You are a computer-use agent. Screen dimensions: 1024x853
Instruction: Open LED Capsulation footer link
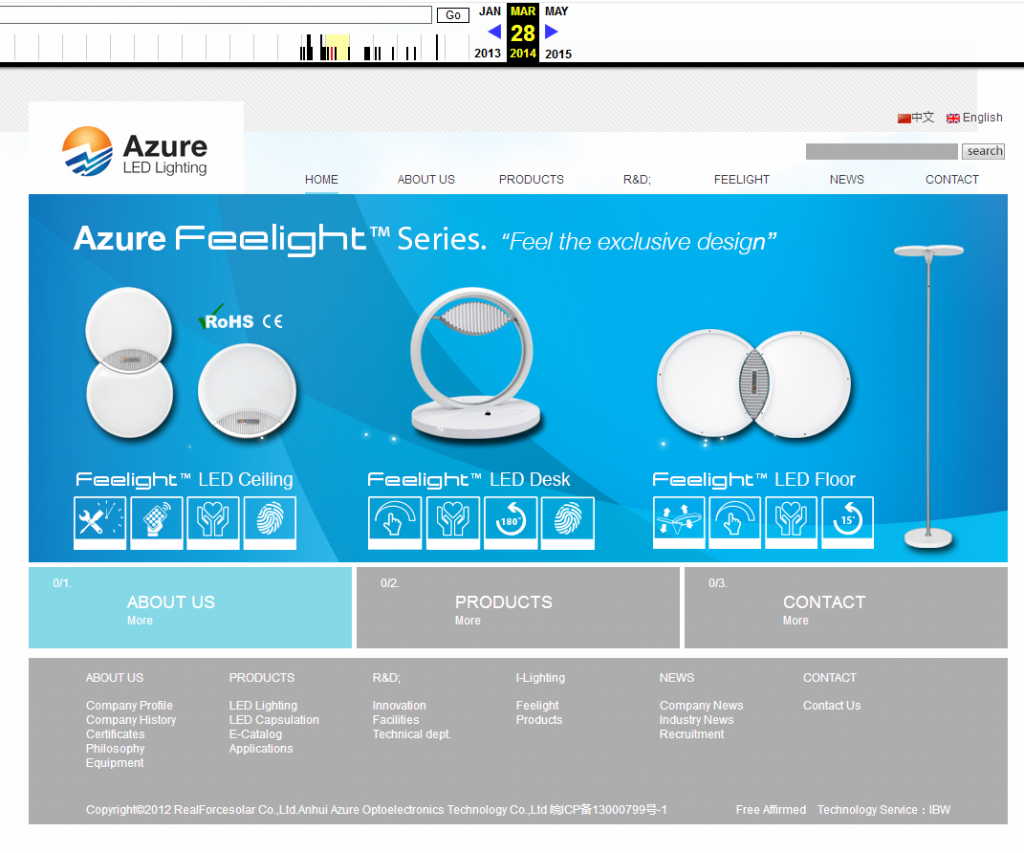click(x=274, y=720)
